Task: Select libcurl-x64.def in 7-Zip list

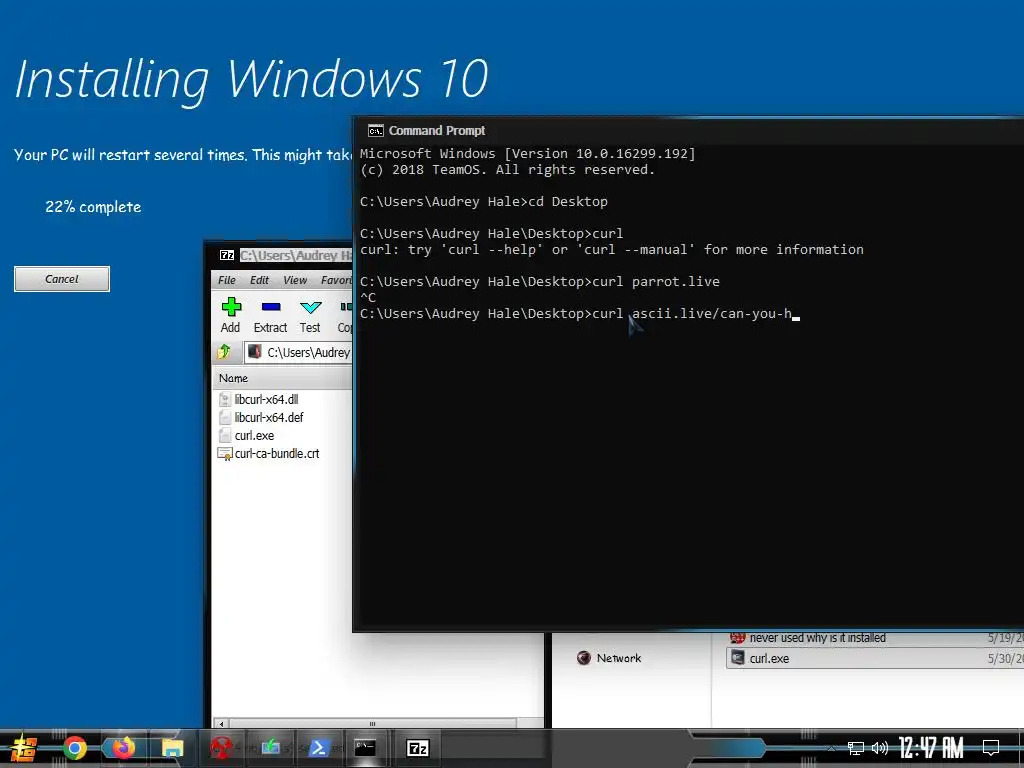Action: click(269, 417)
